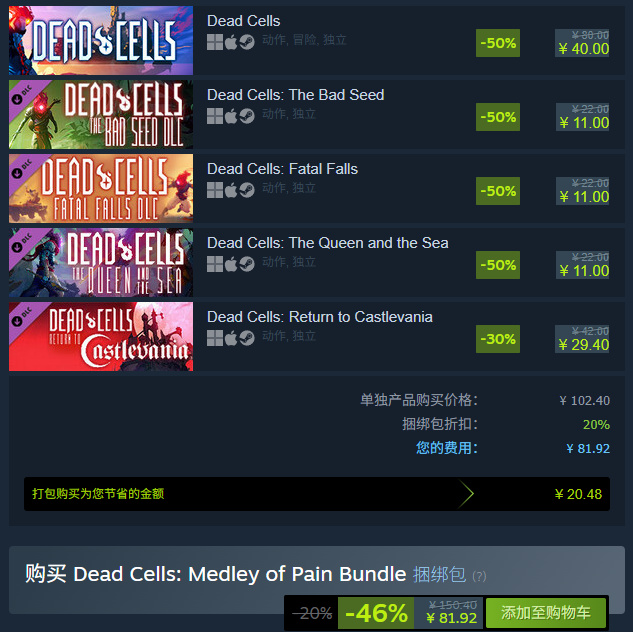
Task: Click the bundle savings bar showing ¥ 20.48
Action: point(317,494)
